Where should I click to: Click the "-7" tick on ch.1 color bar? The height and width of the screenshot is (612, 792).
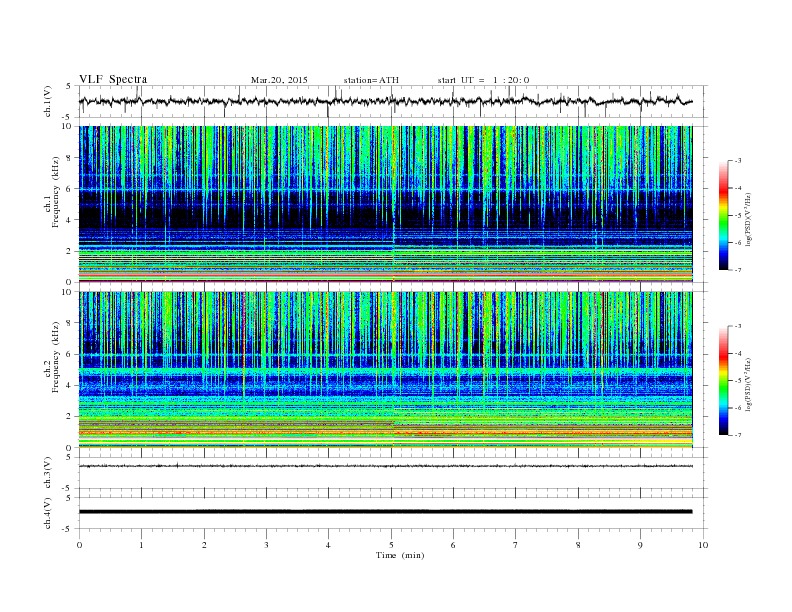coord(737,270)
